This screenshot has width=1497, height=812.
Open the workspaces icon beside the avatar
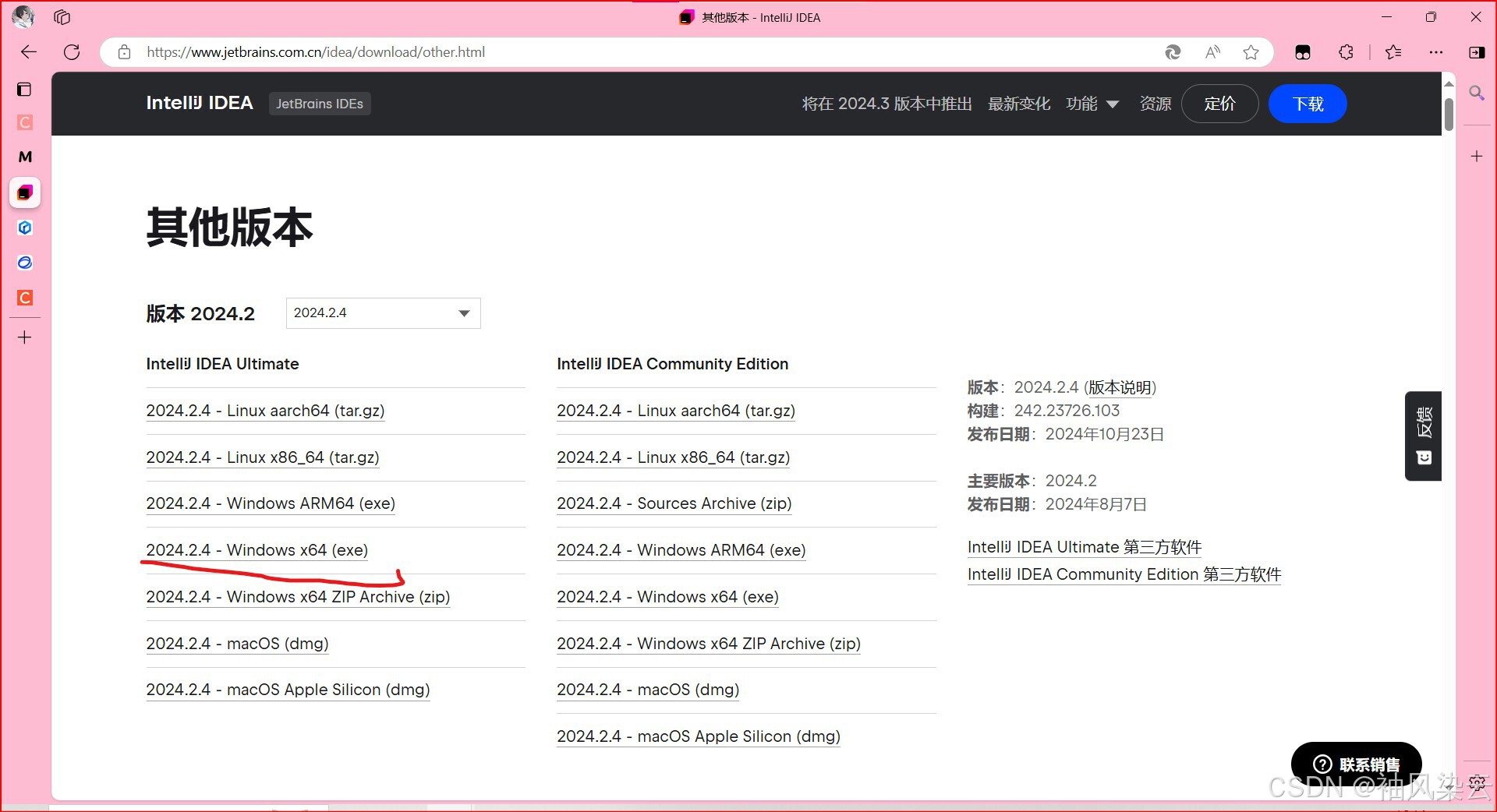pos(62,16)
